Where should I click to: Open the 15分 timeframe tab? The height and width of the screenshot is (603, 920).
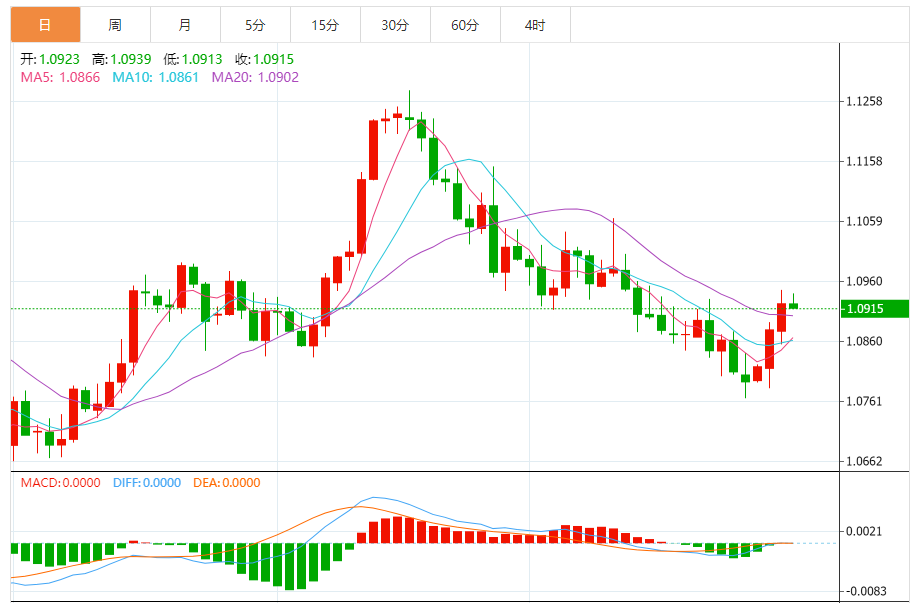tap(325, 25)
